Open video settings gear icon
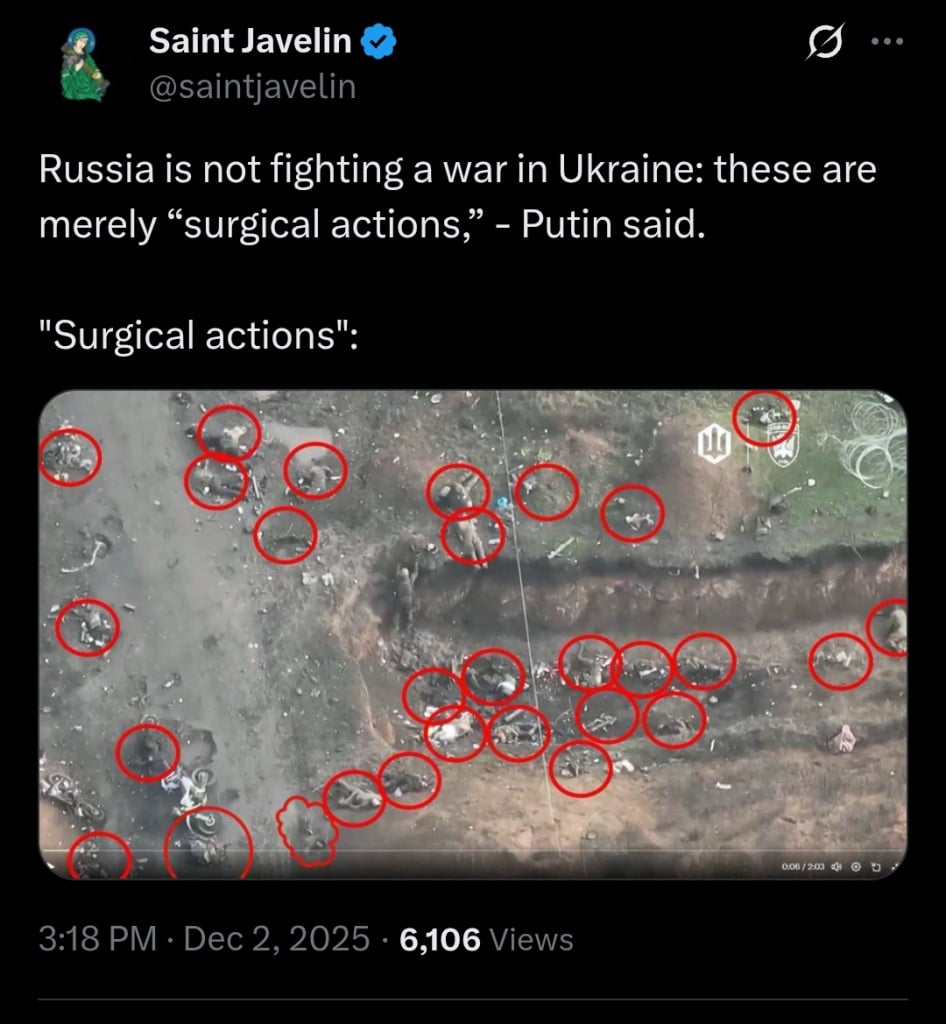 [856, 867]
